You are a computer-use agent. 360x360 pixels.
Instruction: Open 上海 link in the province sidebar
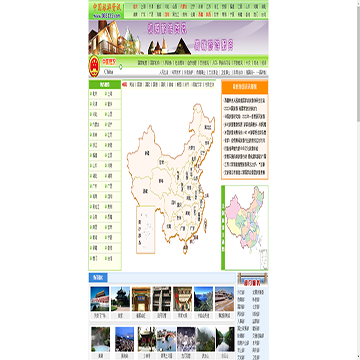click(110, 94)
